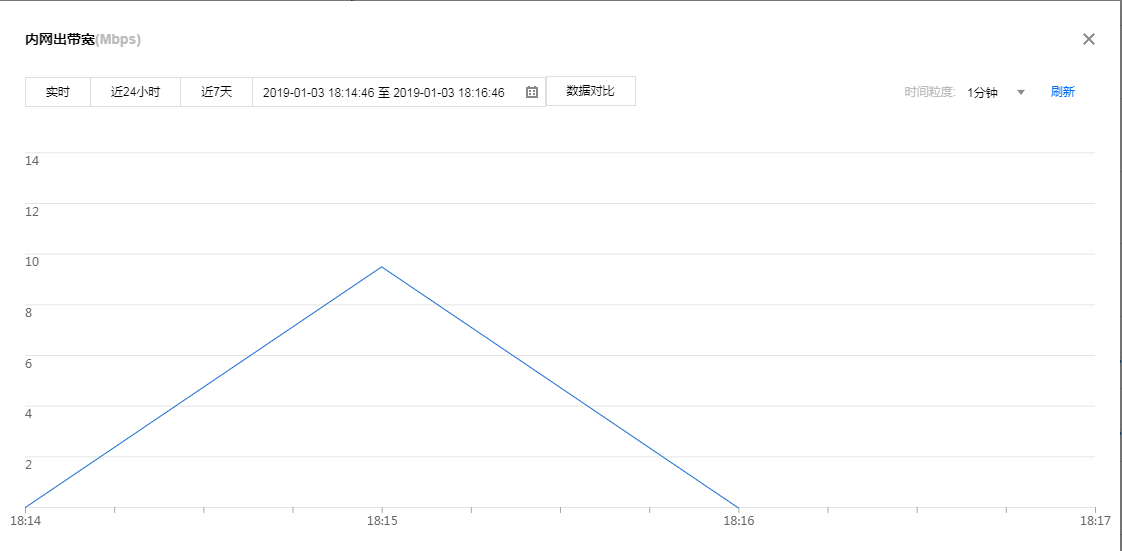Show the 近7天 time range
The image size is (1122, 551).
click(x=216, y=92)
